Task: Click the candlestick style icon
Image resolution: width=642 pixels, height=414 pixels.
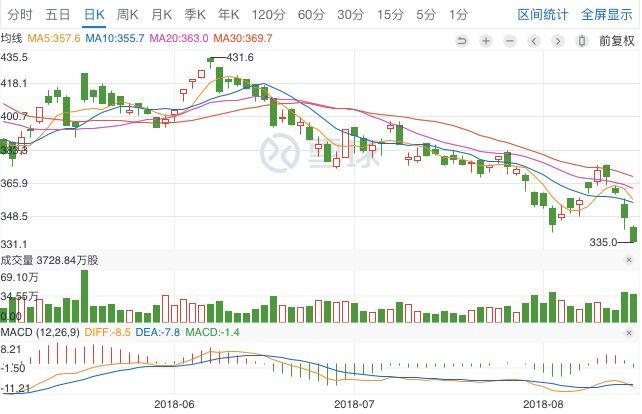Action: 582,41
